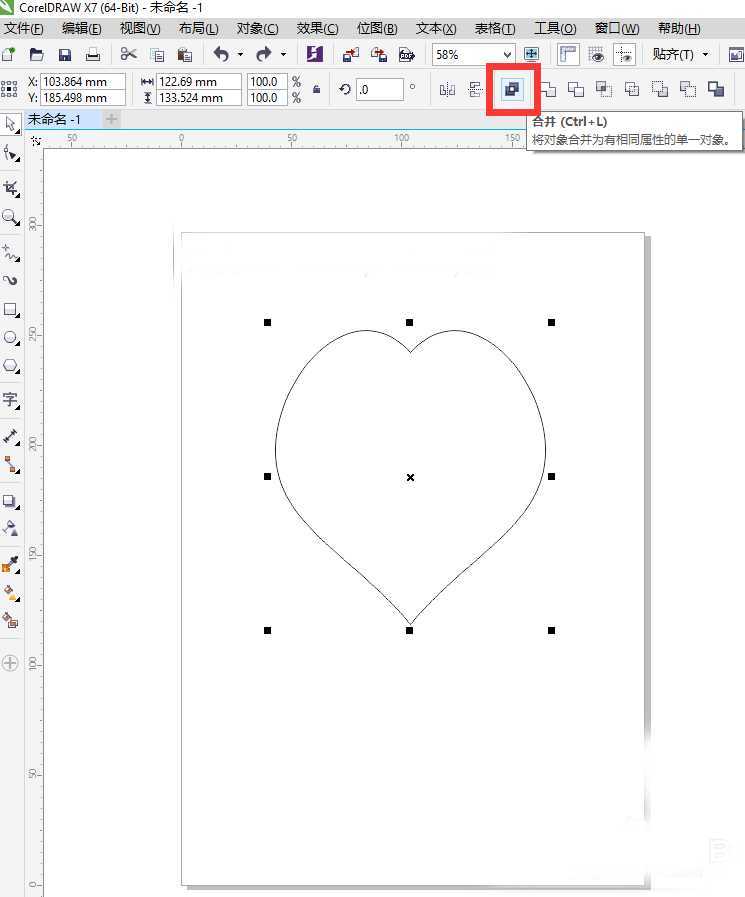The height and width of the screenshot is (897, 745).
Task: Select the Crop tool in toolbox
Action: coord(11,188)
